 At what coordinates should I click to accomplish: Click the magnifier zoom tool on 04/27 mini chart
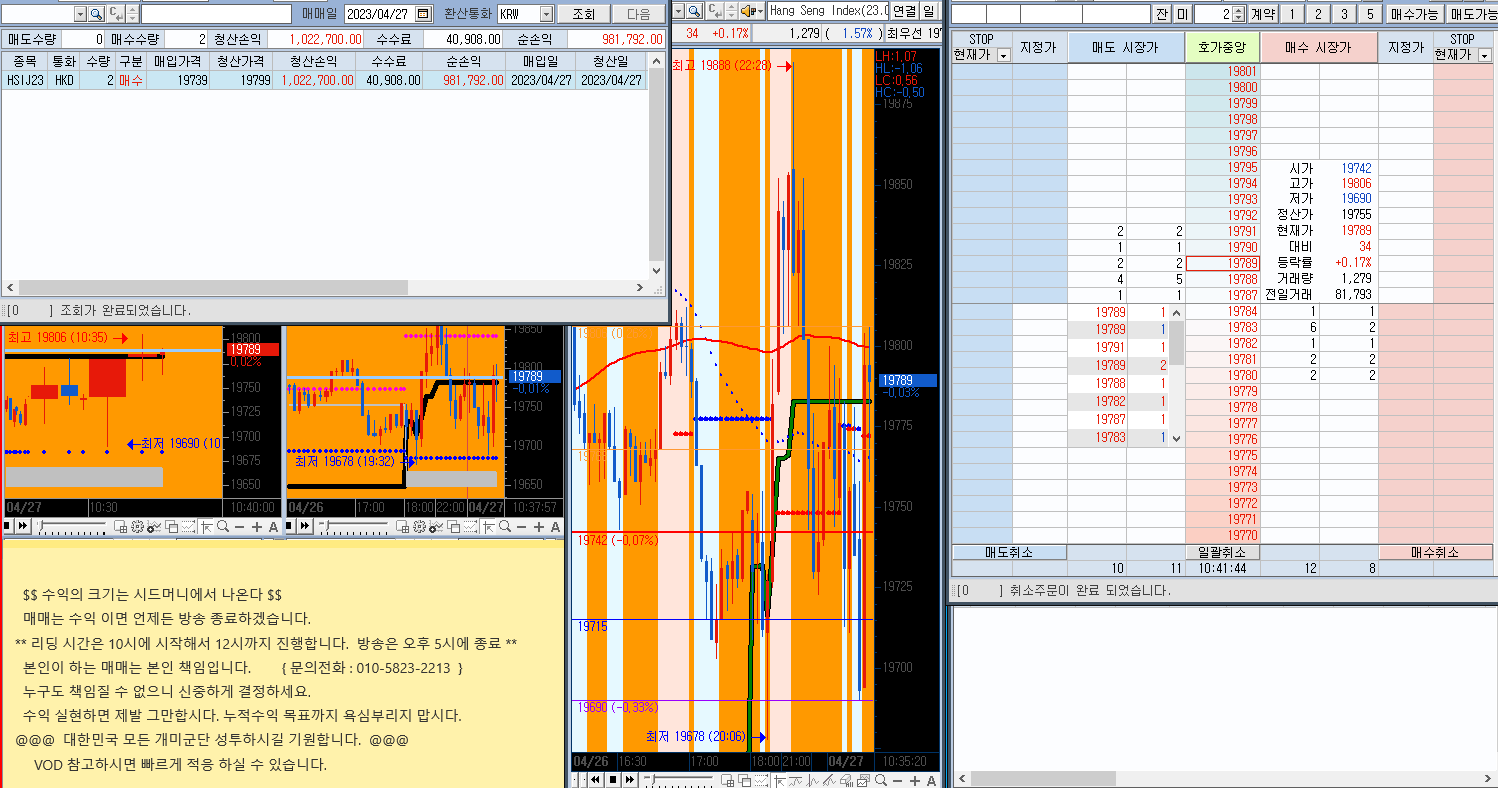tap(223, 526)
